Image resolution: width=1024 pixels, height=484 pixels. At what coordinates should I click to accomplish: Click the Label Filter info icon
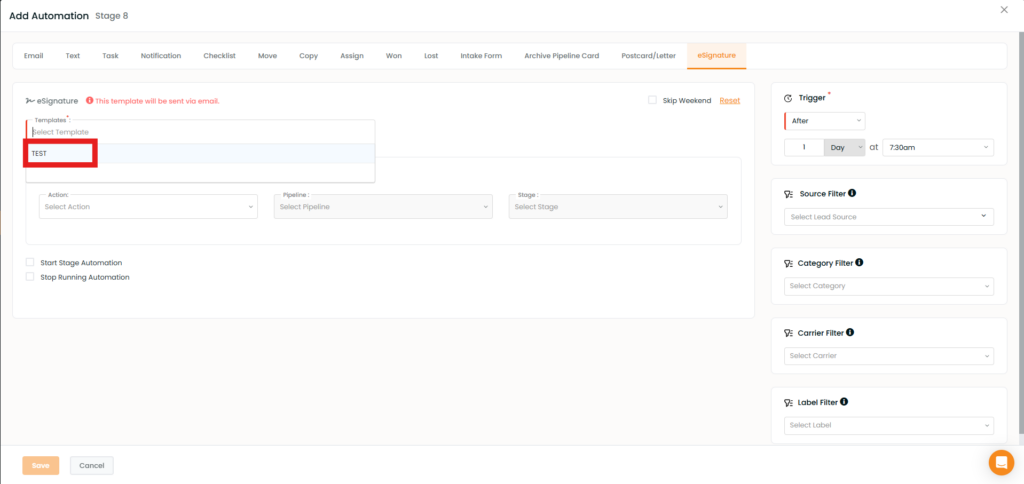[844, 402]
